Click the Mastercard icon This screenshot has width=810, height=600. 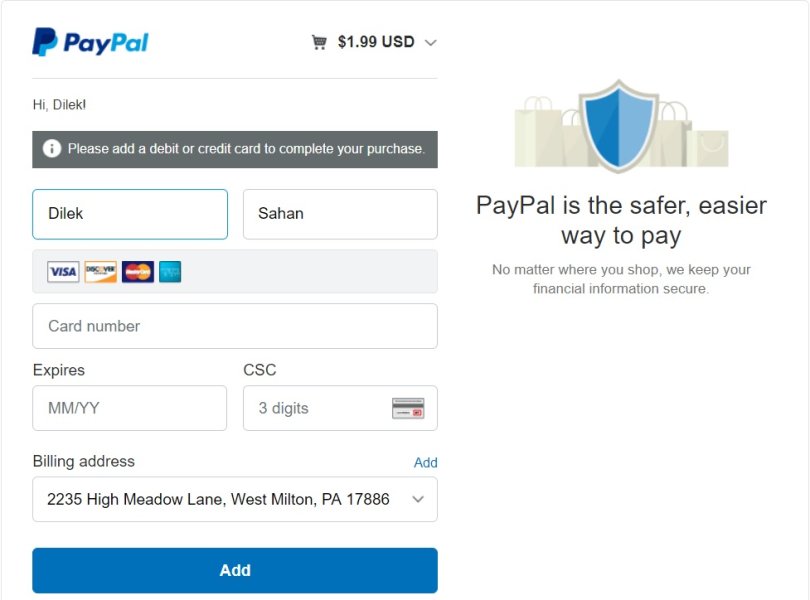138,272
